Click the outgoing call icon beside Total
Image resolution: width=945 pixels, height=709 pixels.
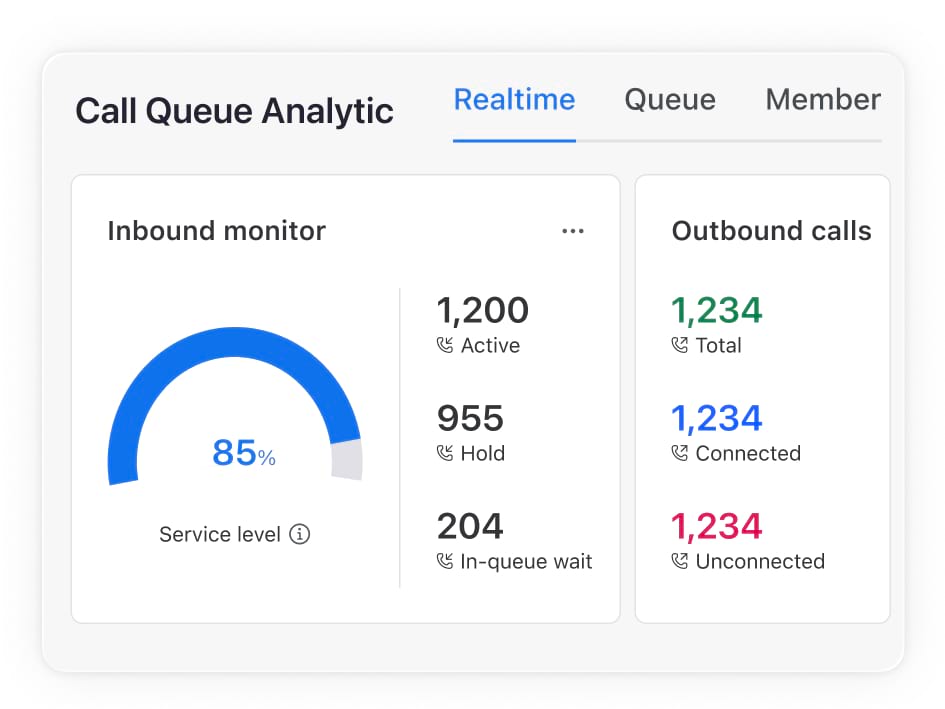pyautogui.click(x=680, y=346)
